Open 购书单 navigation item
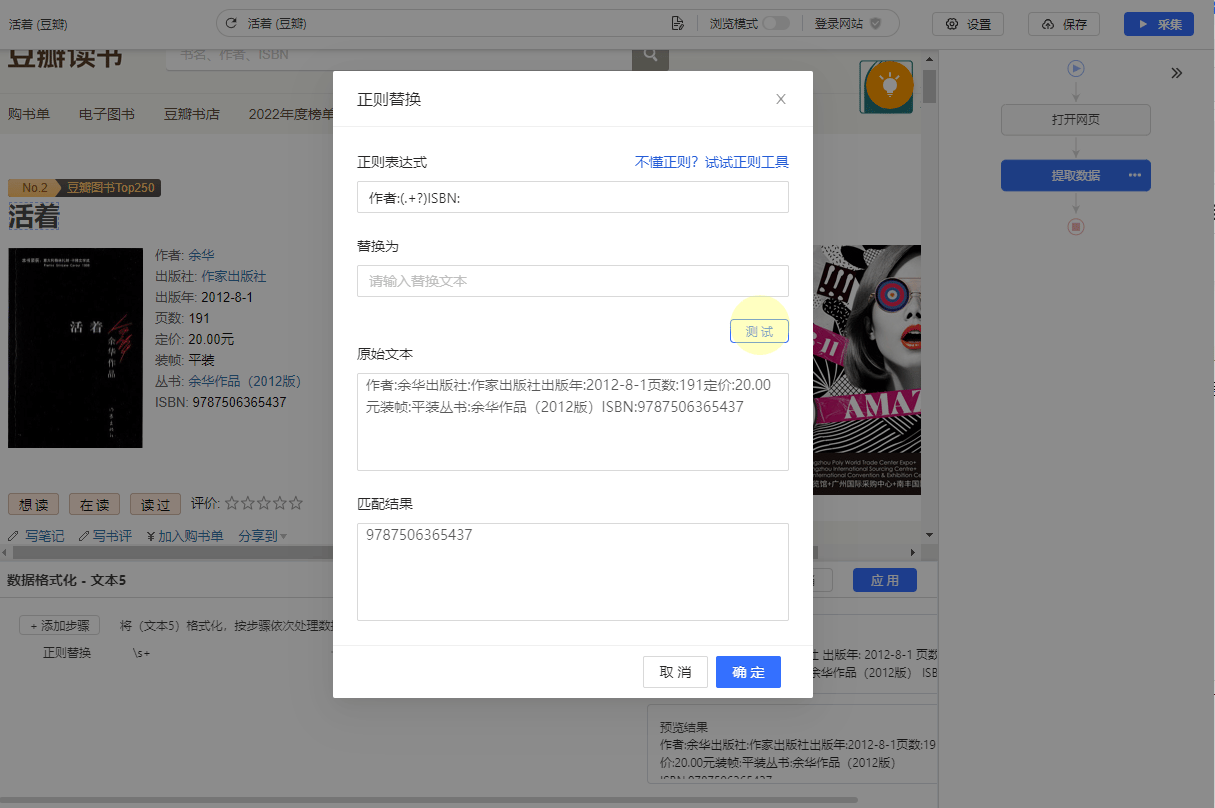Image resolution: width=1215 pixels, height=808 pixels. [28, 114]
